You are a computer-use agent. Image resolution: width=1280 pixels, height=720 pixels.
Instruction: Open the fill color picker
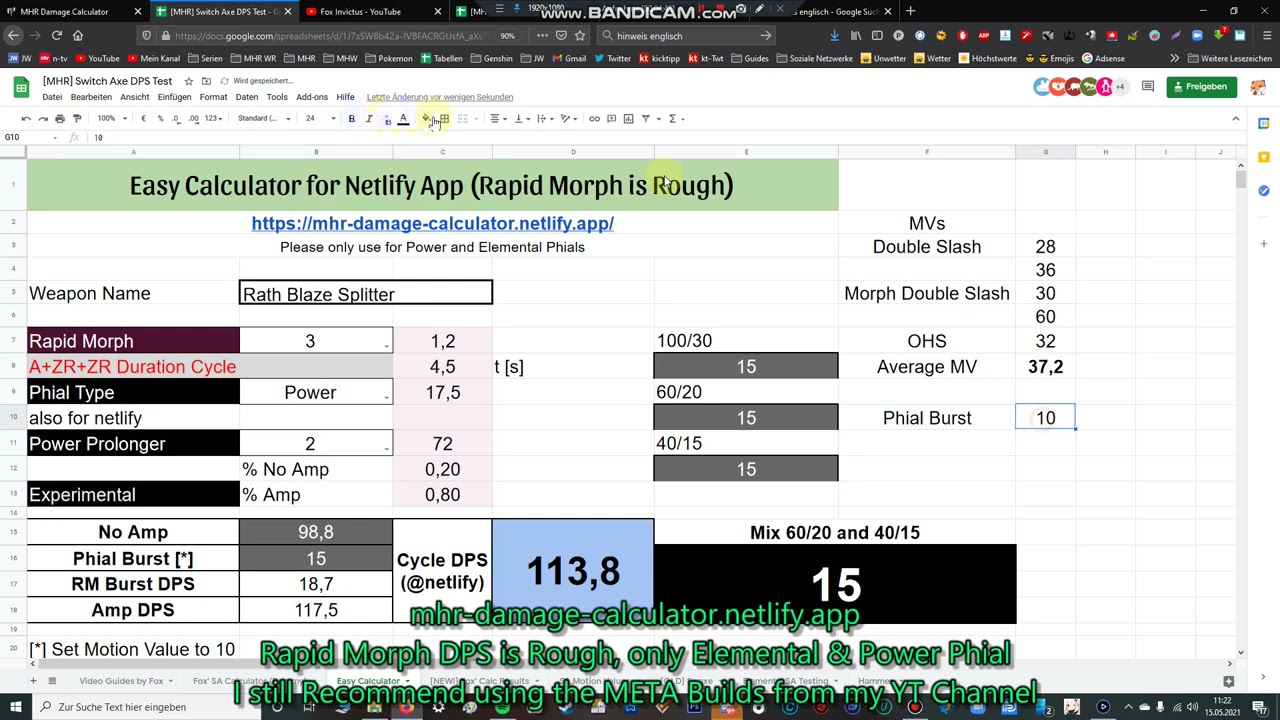coord(426,119)
